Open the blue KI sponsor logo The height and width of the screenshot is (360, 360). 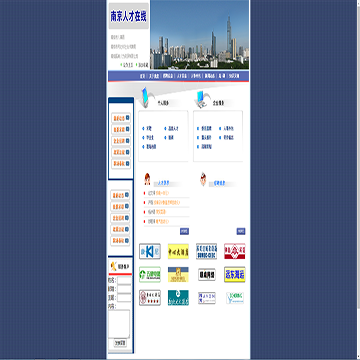pos(150,251)
